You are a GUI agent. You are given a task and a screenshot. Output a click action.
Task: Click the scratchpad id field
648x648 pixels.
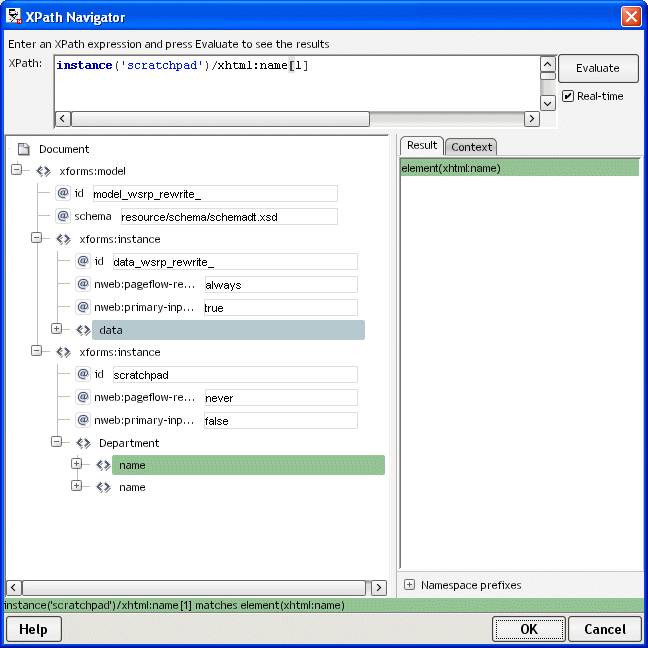(x=235, y=375)
